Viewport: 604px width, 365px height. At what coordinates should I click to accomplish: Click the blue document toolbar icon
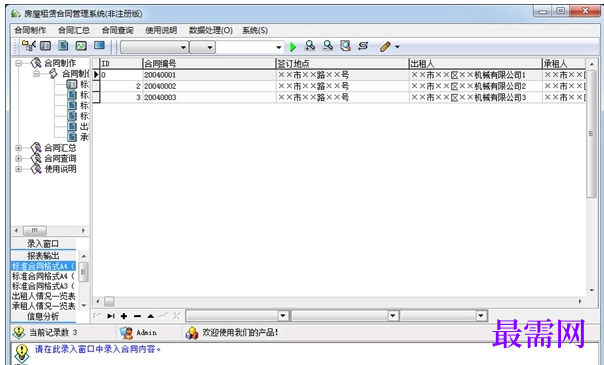[x=63, y=46]
